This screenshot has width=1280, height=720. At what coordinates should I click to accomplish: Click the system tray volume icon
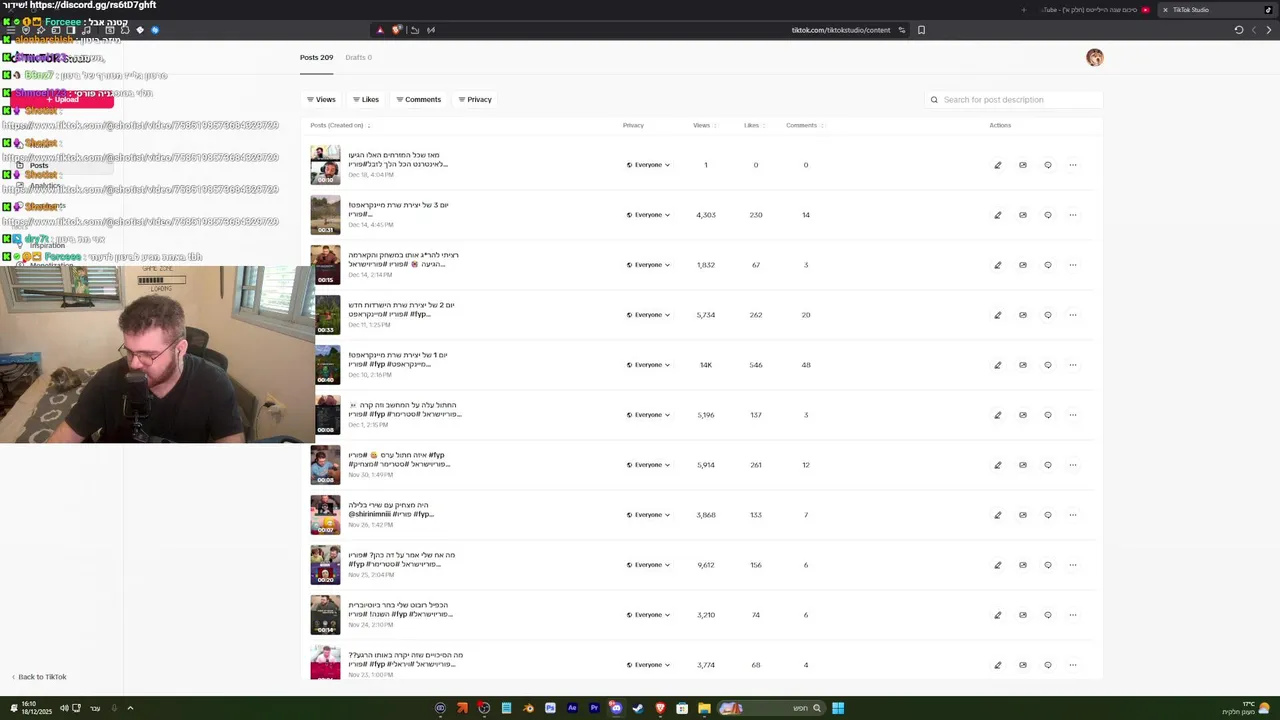click(64, 708)
